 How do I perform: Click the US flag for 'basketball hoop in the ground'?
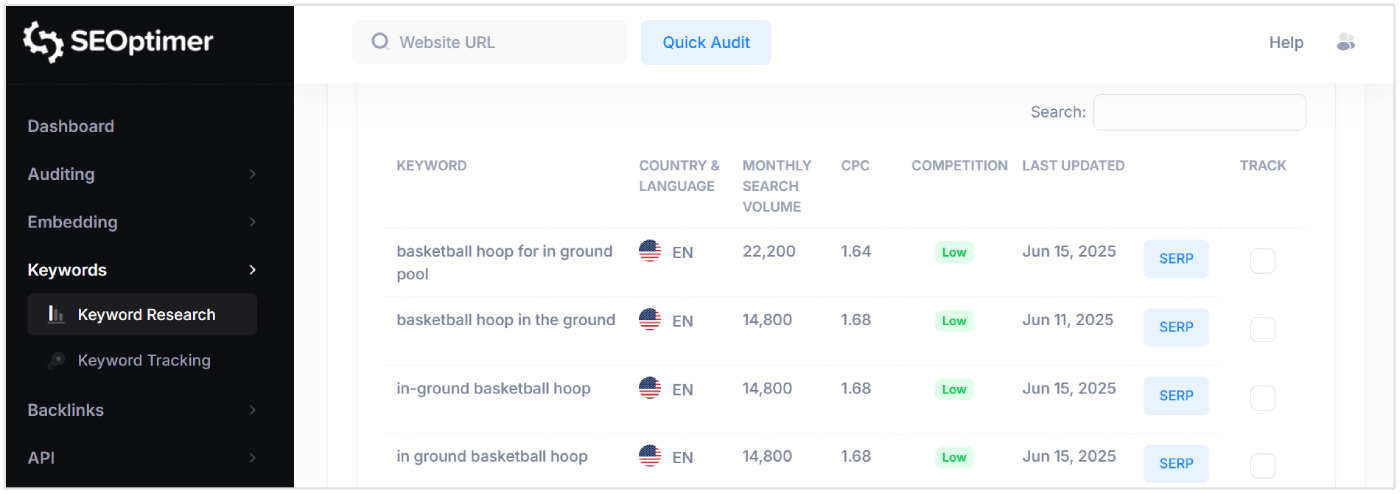pos(650,320)
